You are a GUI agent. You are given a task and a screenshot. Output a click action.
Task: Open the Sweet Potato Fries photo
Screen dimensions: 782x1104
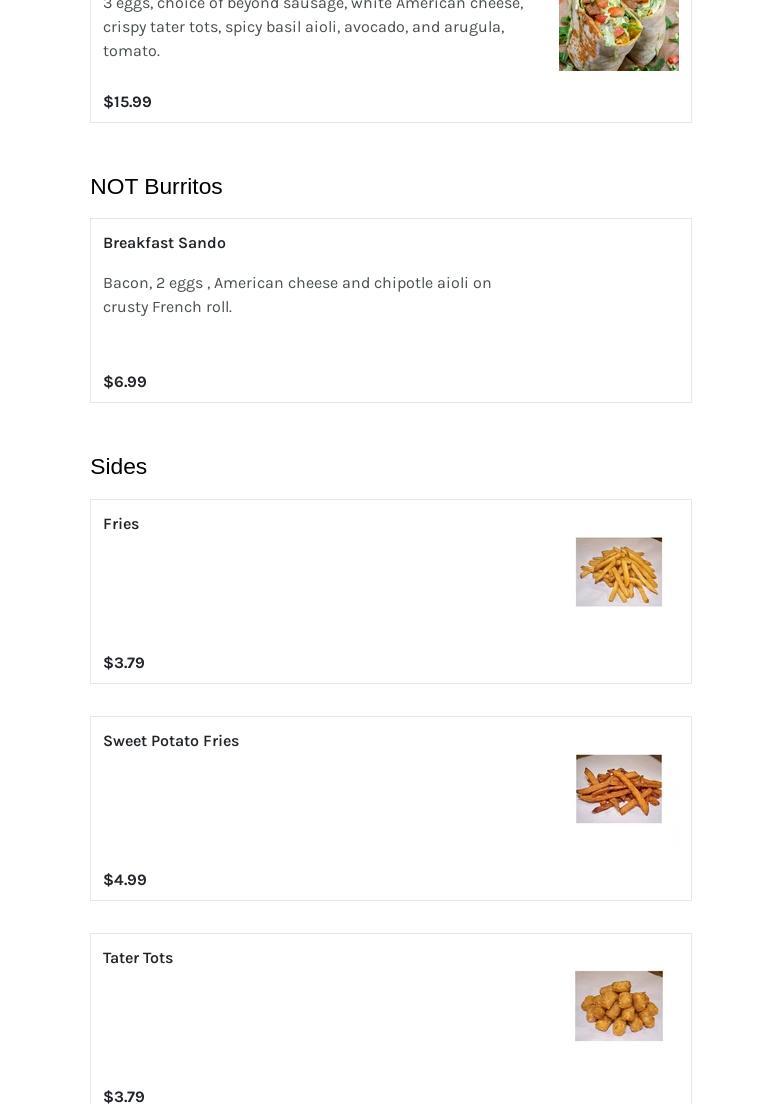[x=619, y=789]
